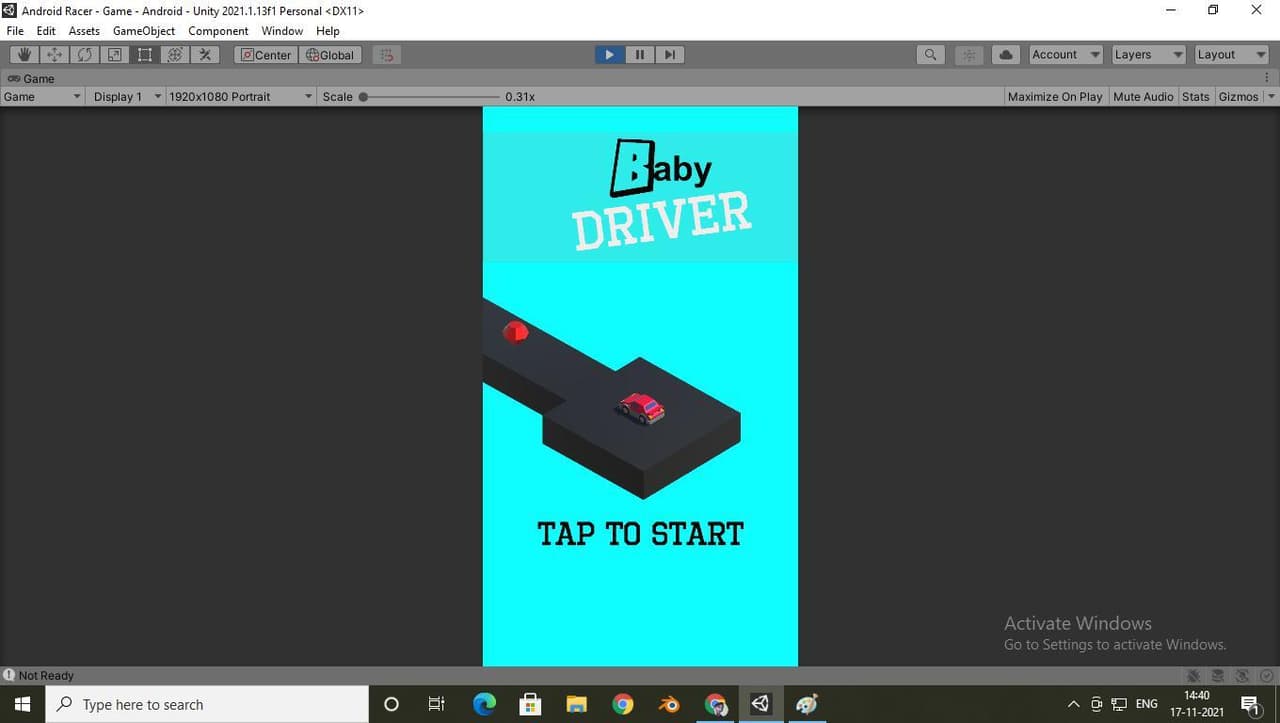
Task: Expand the Gizmos dropdown arrow
Action: (1271, 97)
